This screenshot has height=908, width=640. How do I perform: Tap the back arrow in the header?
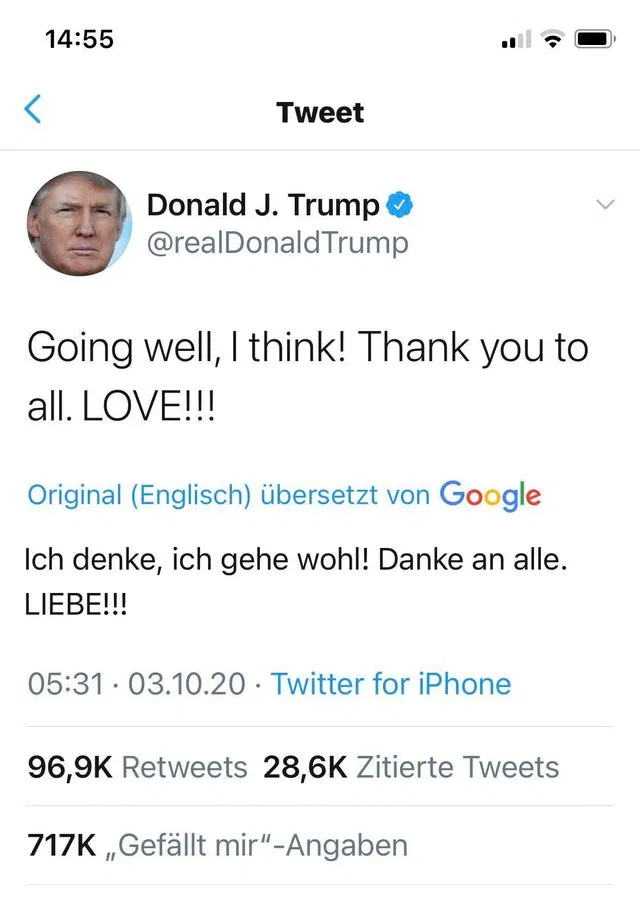point(34,110)
